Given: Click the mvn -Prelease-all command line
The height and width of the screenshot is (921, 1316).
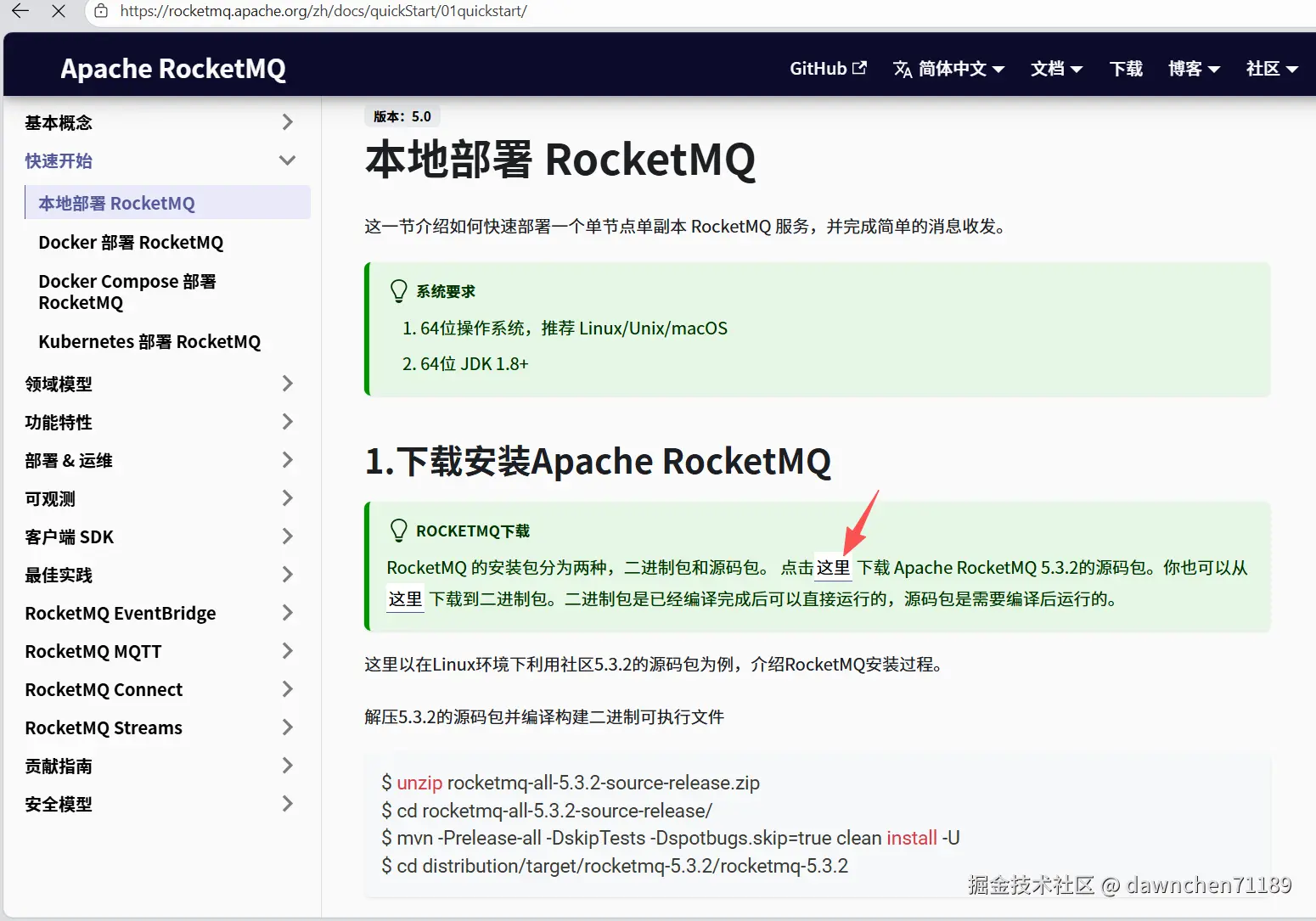Looking at the screenshot, I should coord(671,838).
